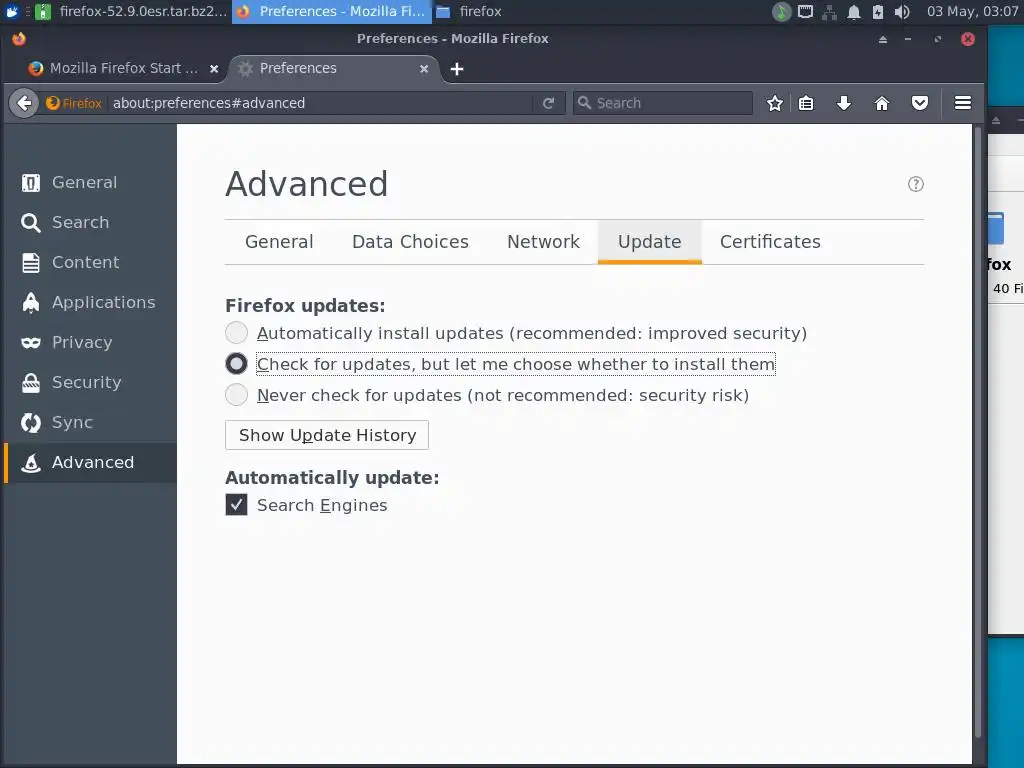Go back with the back arrow button
1024x768 pixels.
24,103
